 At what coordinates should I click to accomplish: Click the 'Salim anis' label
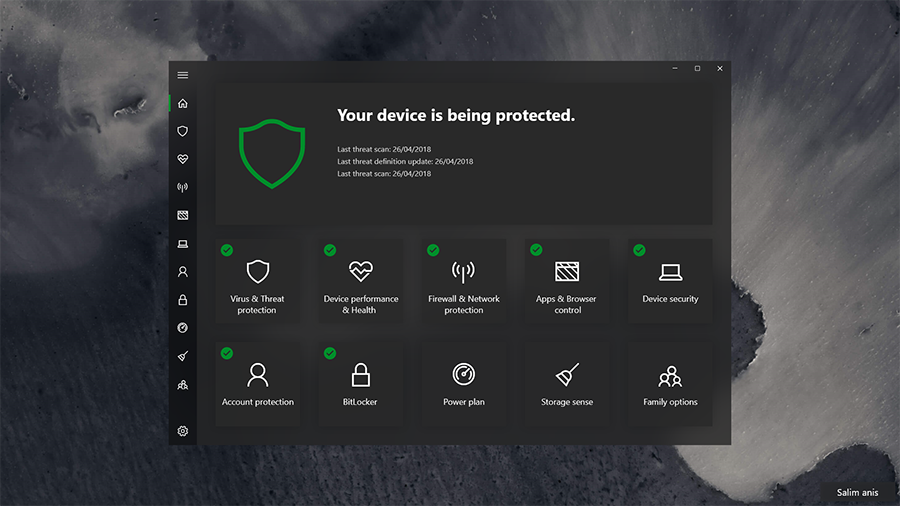[858, 492]
